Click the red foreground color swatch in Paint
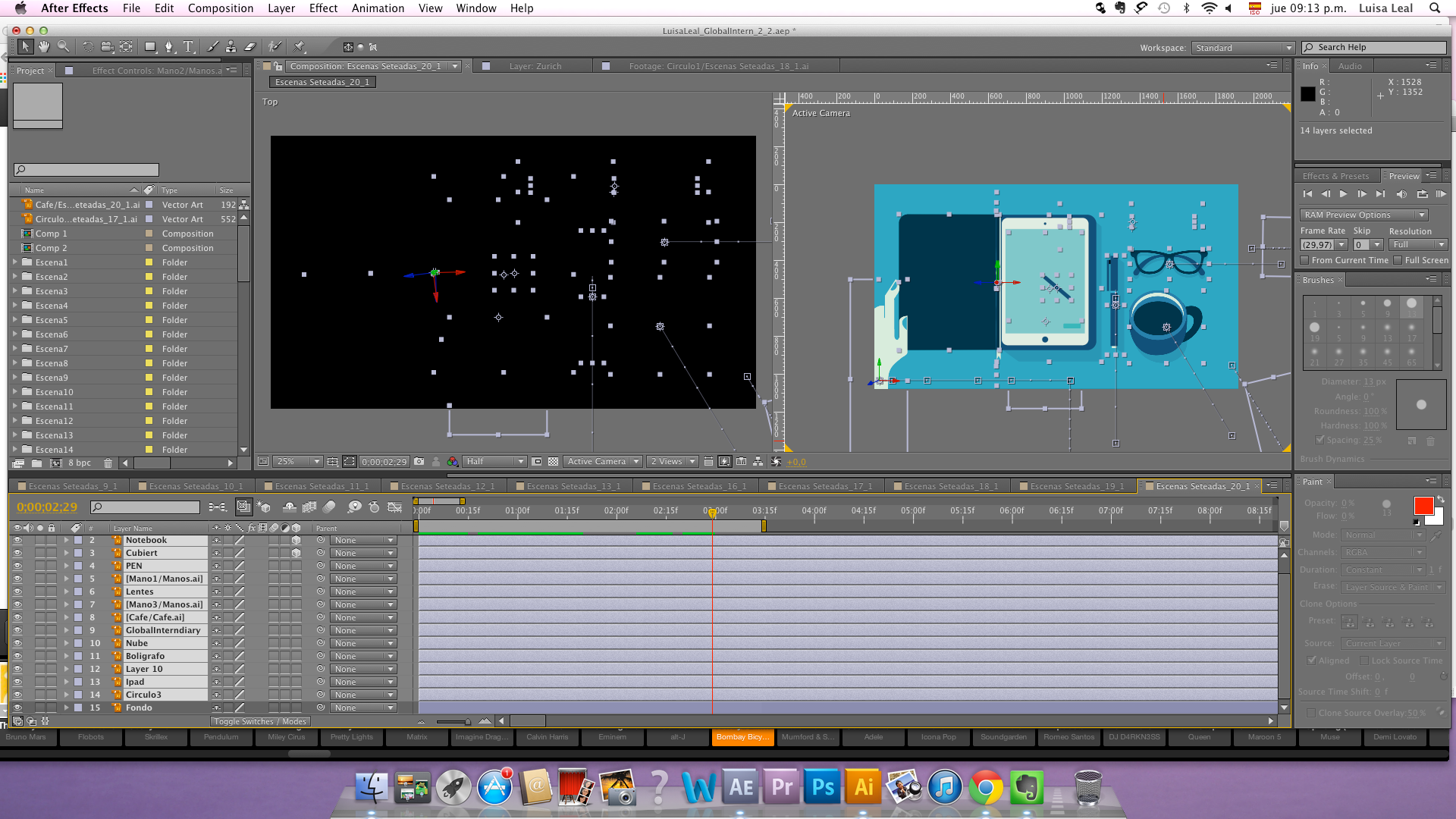Viewport: 1456px width, 819px height. click(x=1423, y=506)
